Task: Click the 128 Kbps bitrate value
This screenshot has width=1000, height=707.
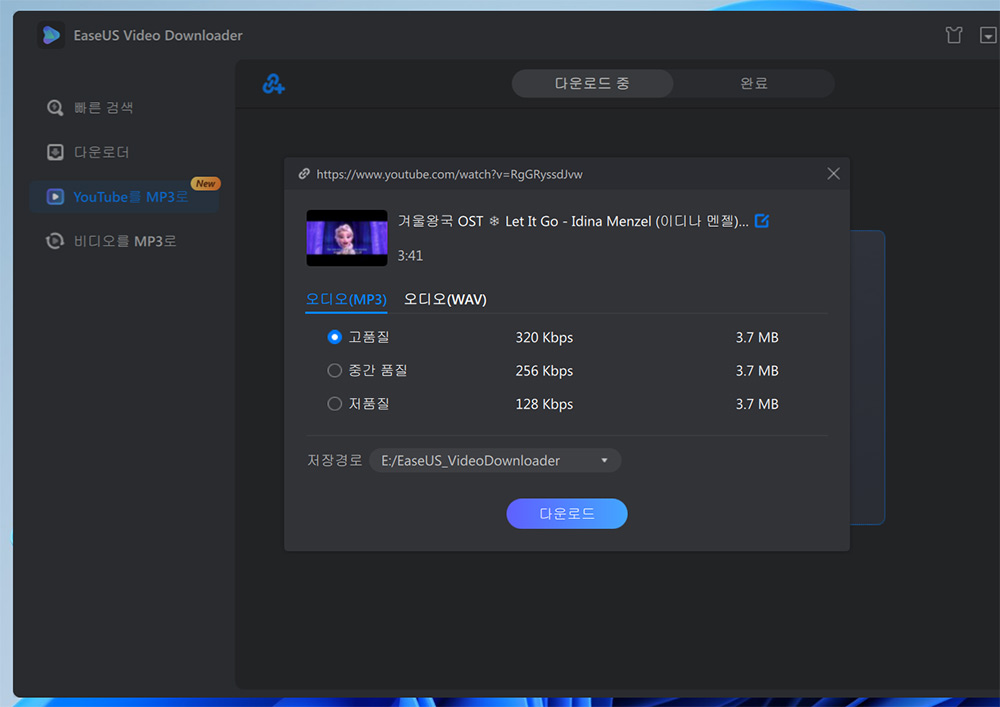Action: 544,404
